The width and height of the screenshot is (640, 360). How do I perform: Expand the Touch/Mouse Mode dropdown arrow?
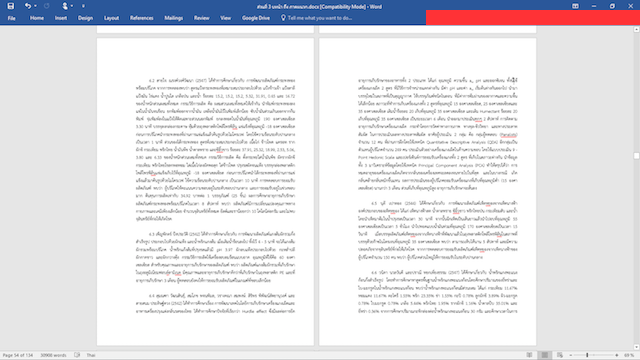click(72, 6)
